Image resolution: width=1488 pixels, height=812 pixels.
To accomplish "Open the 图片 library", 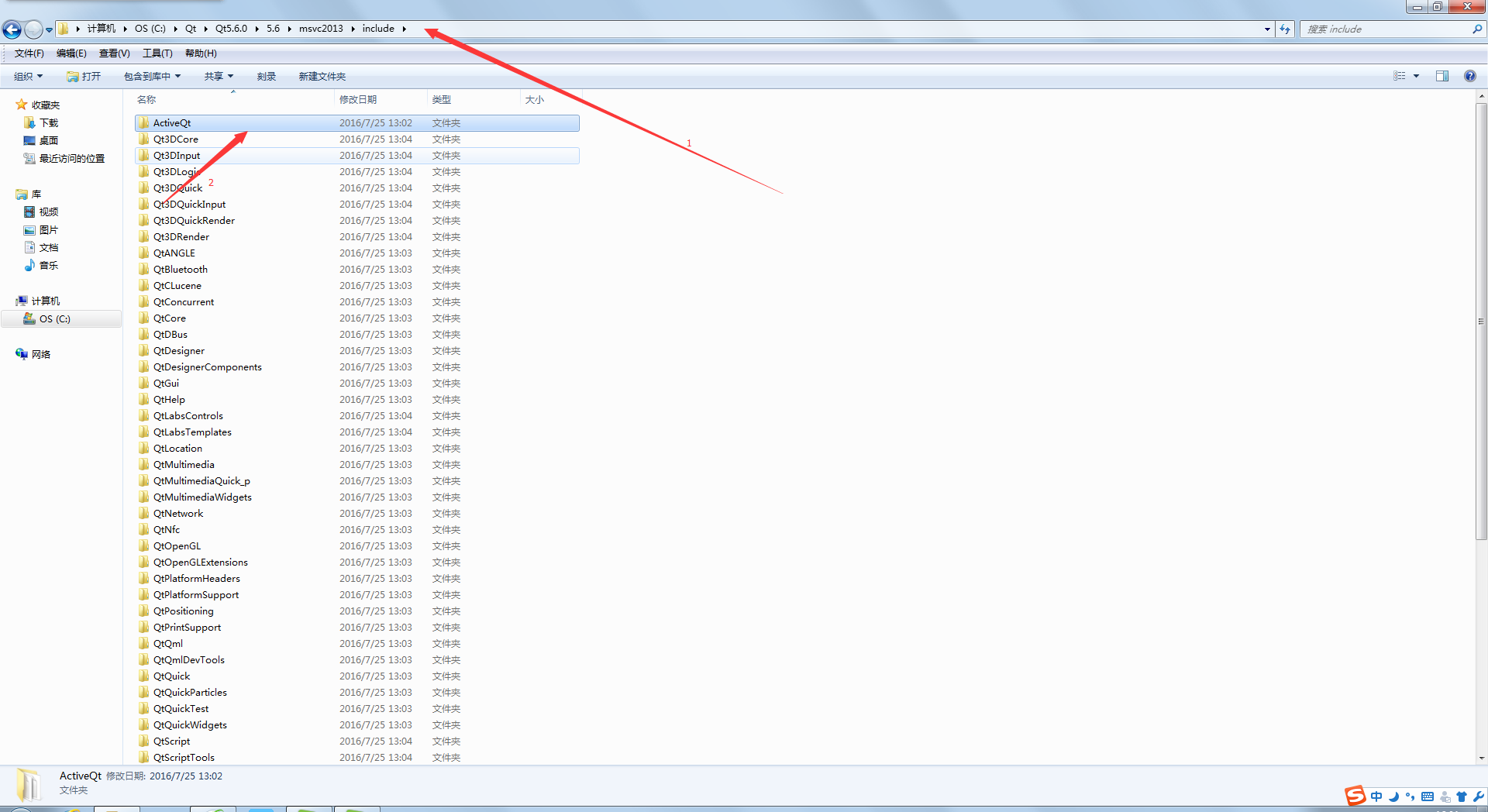I will click(x=49, y=229).
